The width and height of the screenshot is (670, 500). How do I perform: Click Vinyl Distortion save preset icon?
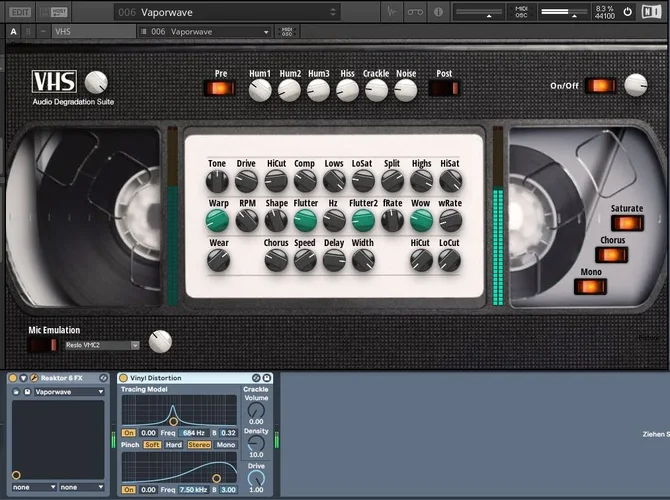coord(267,378)
